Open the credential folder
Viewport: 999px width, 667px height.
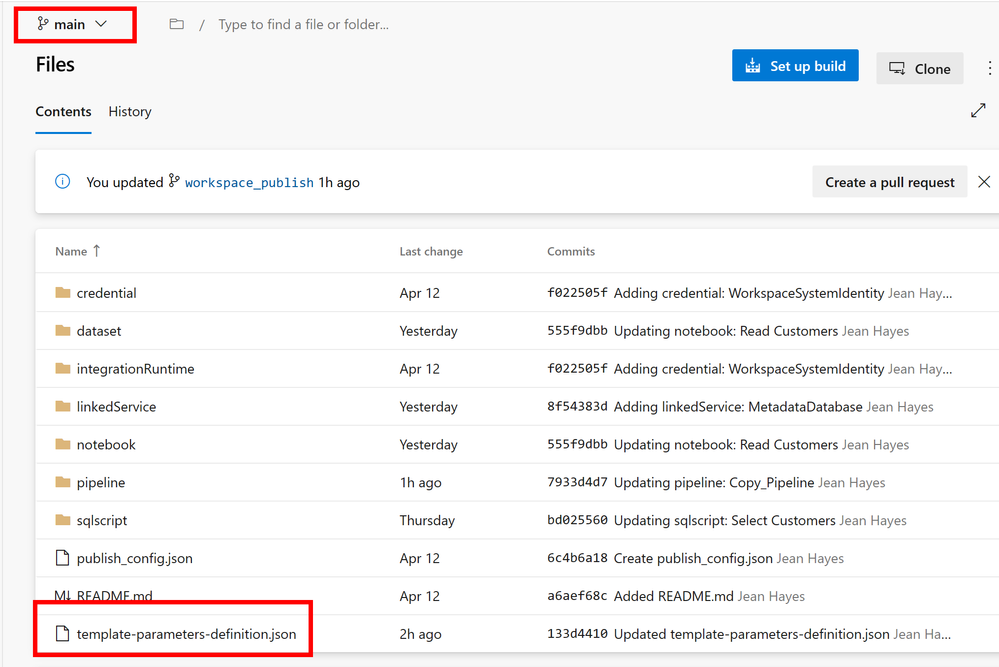pyautogui.click(x=106, y=293)
